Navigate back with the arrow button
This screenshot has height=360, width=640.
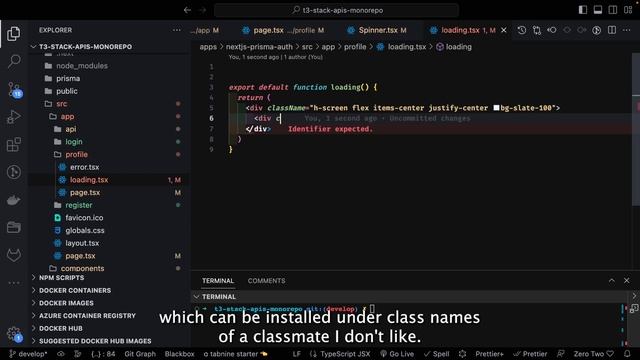click(187, 10)
